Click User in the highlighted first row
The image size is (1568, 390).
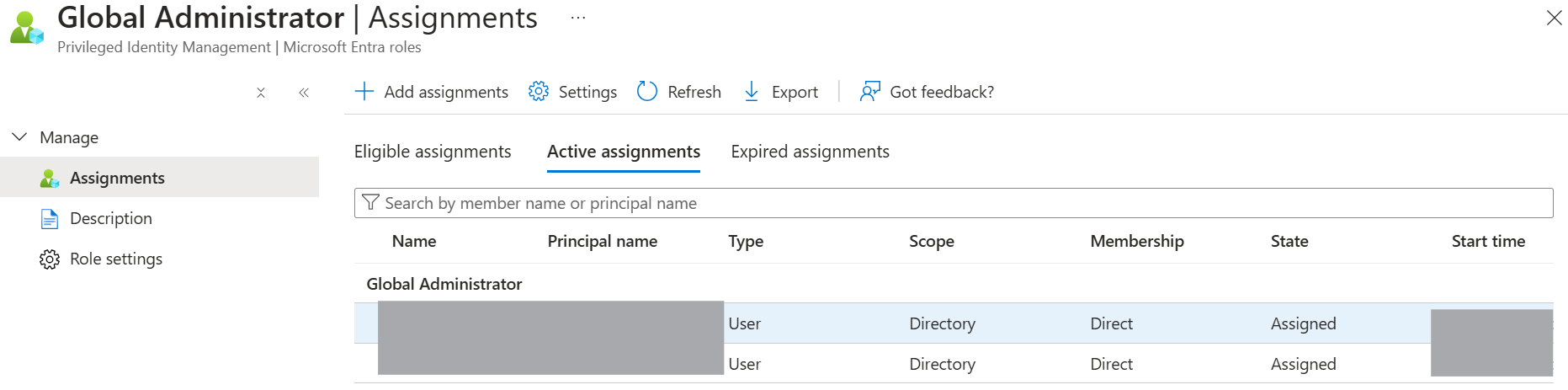[x=745, y=323]
